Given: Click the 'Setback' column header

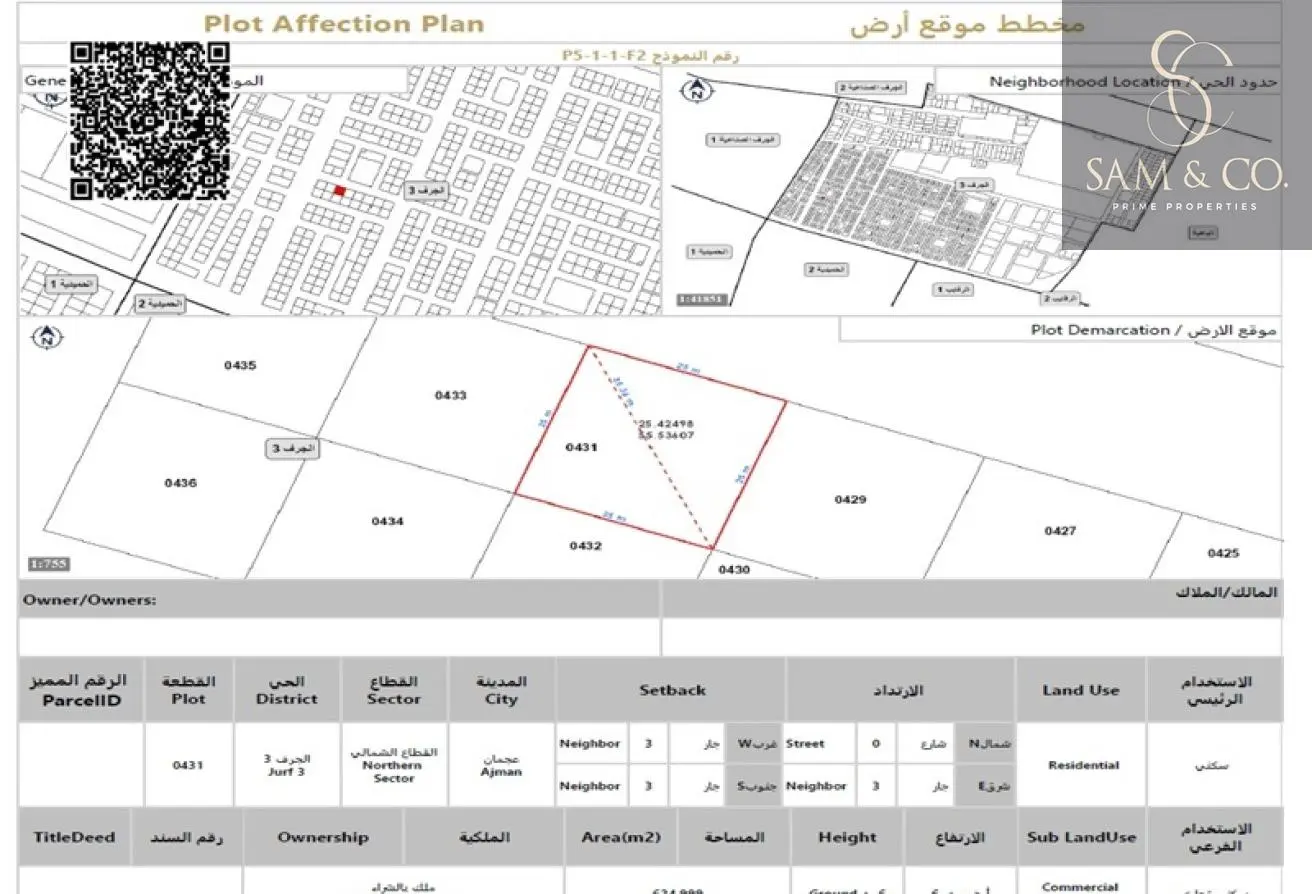Looking at the screenshot, I should coord(672,690).
